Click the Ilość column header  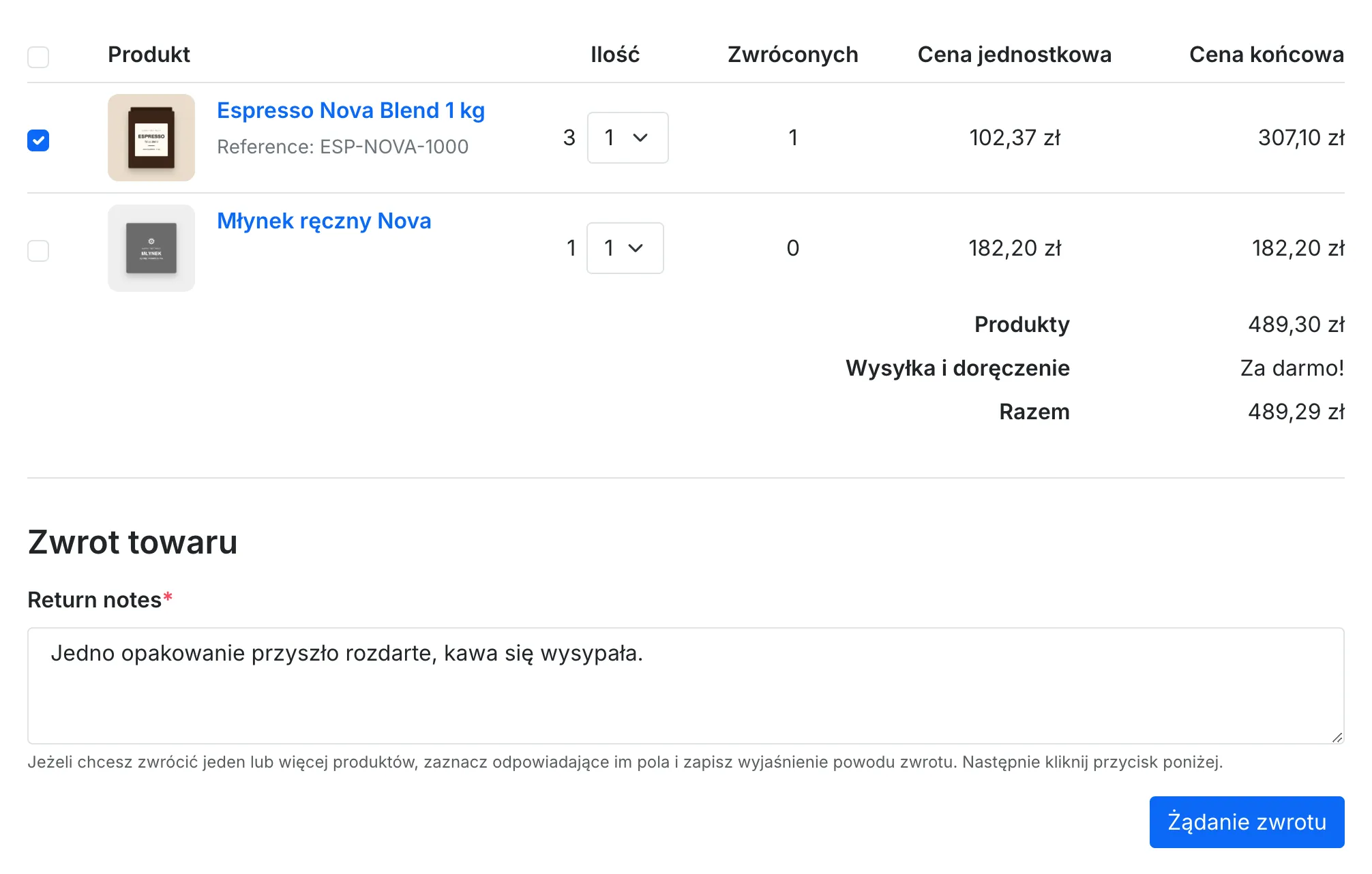click(615, 55)
